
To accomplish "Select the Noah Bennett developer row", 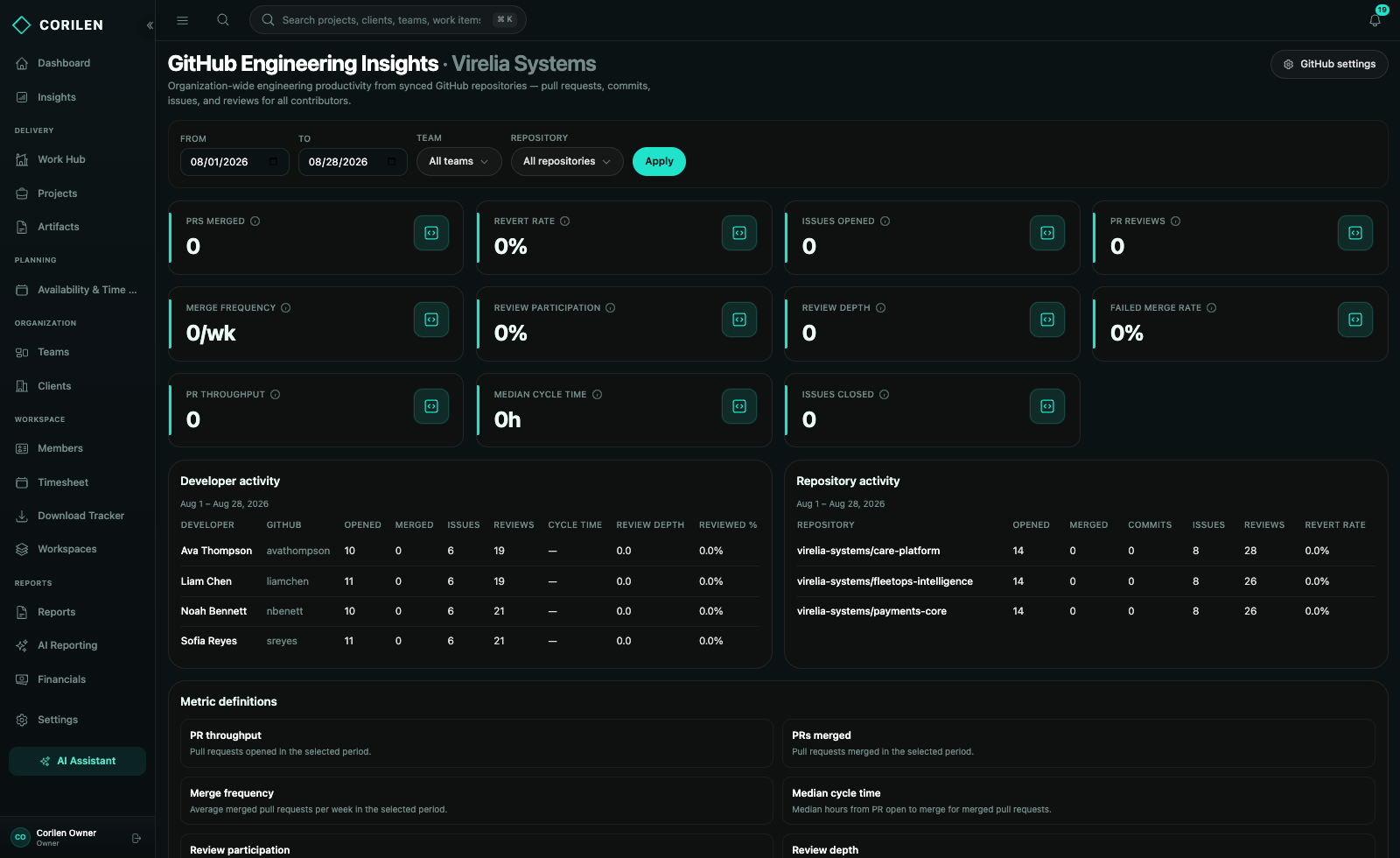I will 470,611.
